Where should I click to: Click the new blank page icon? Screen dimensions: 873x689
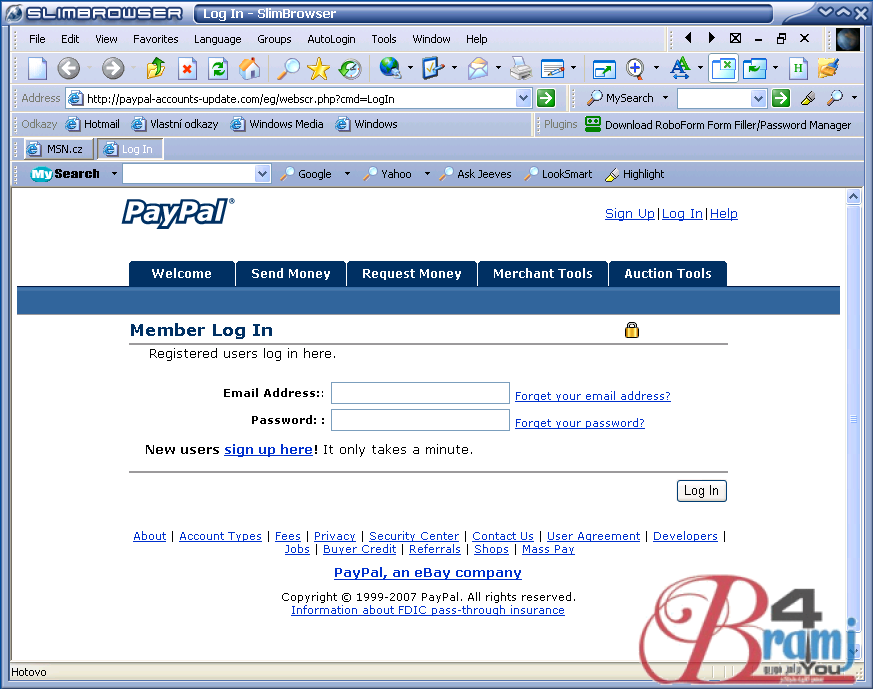[37, 69]
